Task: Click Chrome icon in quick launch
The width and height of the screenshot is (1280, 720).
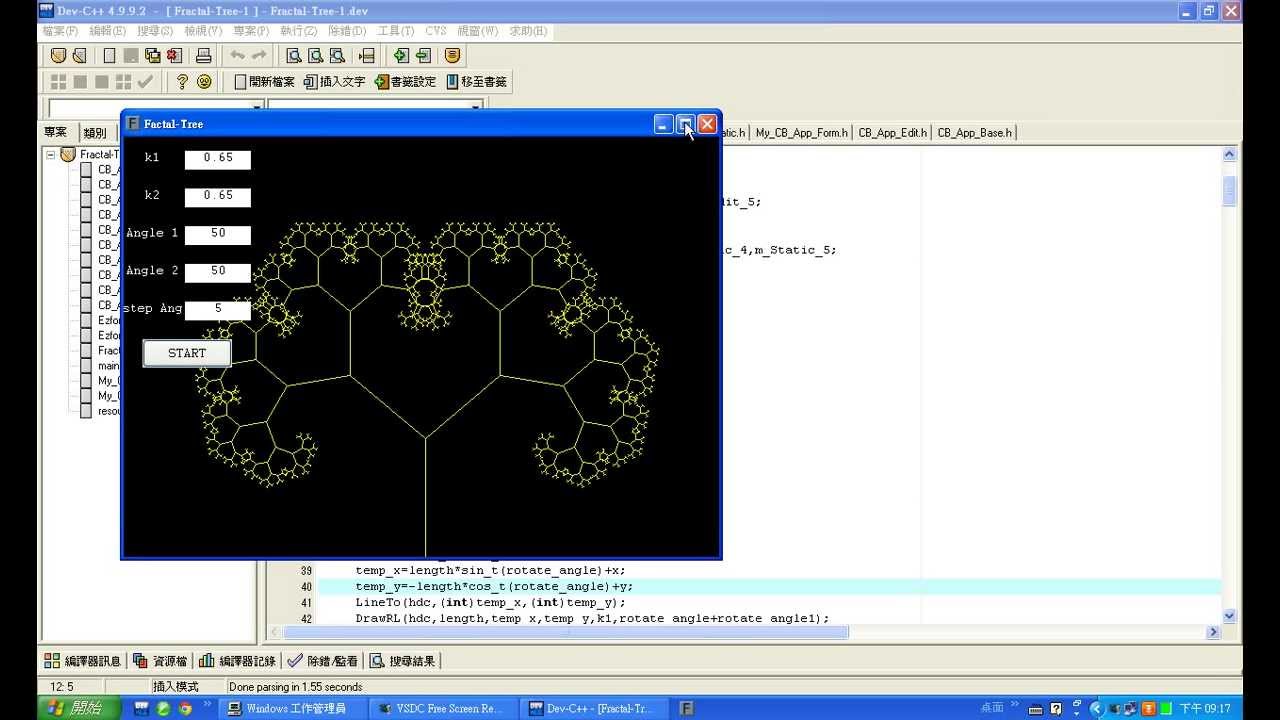Action: click(x=185, y=708)
